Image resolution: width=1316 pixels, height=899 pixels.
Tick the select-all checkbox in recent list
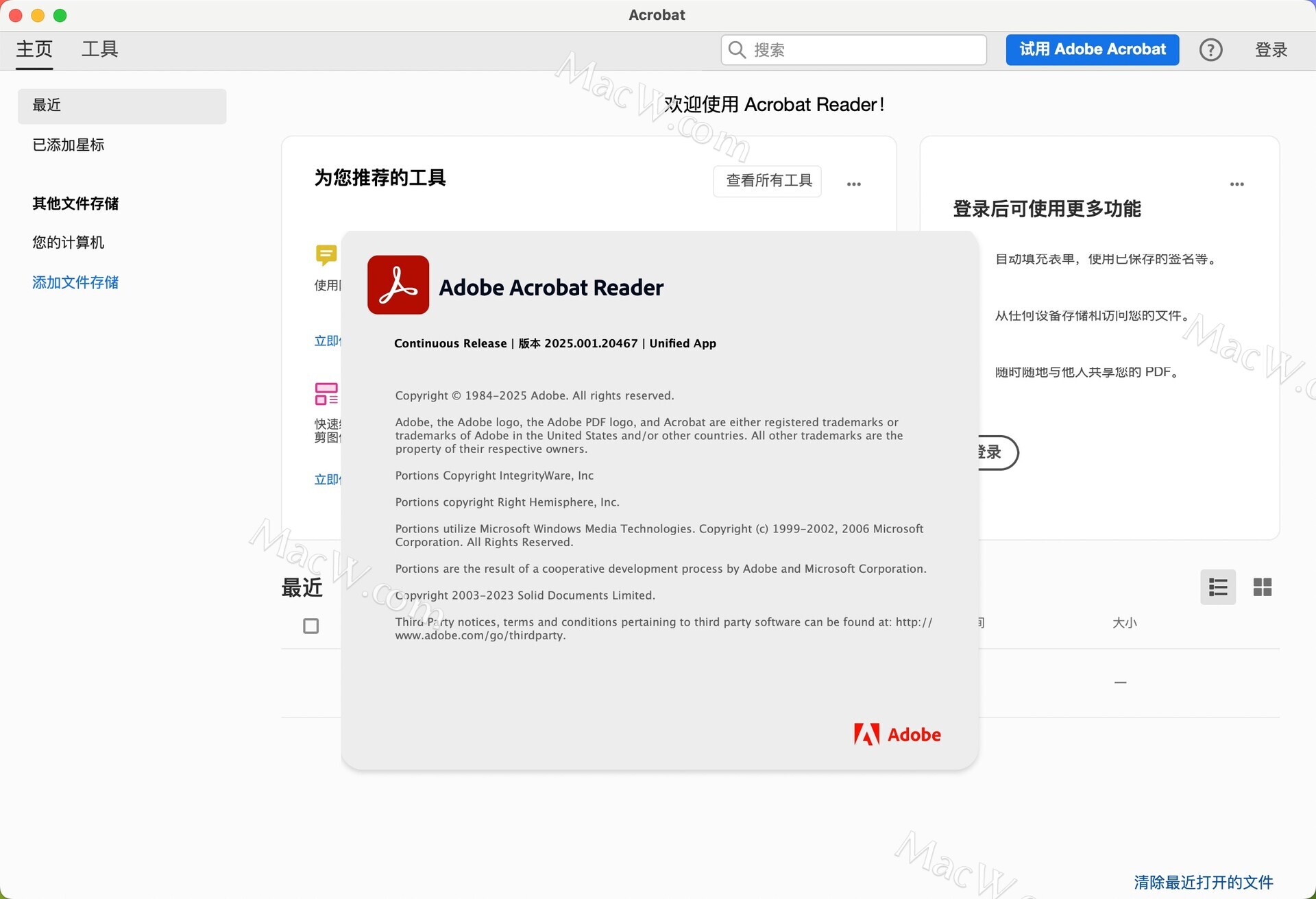click(x=310, y=626)
